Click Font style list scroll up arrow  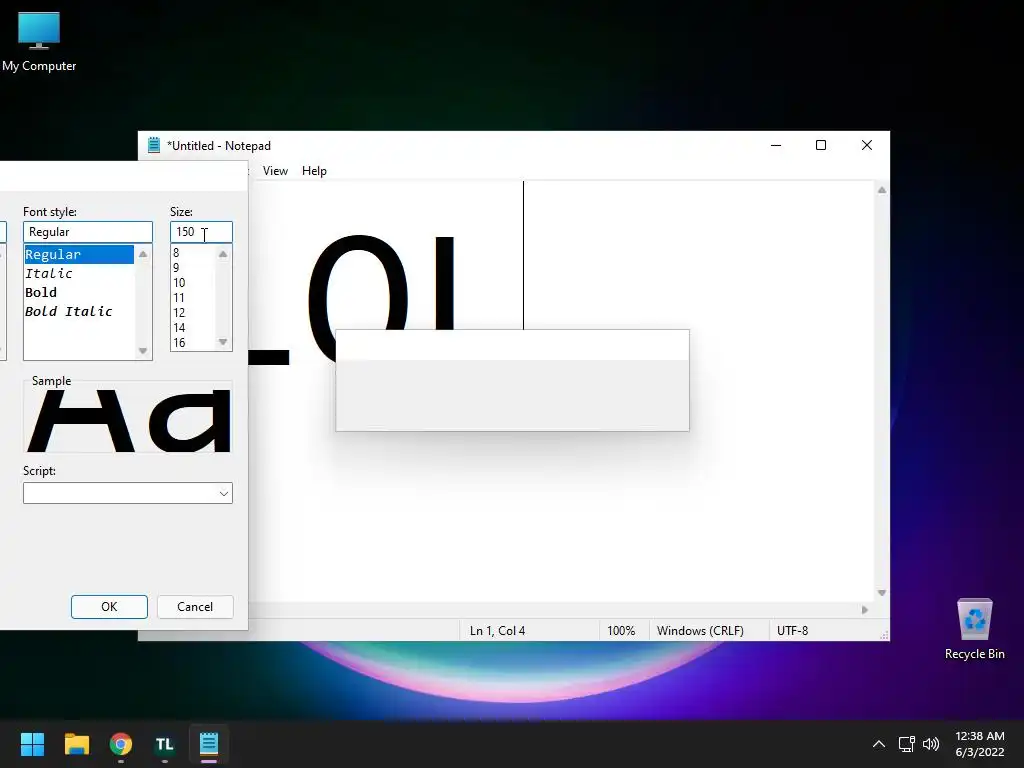point(143,254)
